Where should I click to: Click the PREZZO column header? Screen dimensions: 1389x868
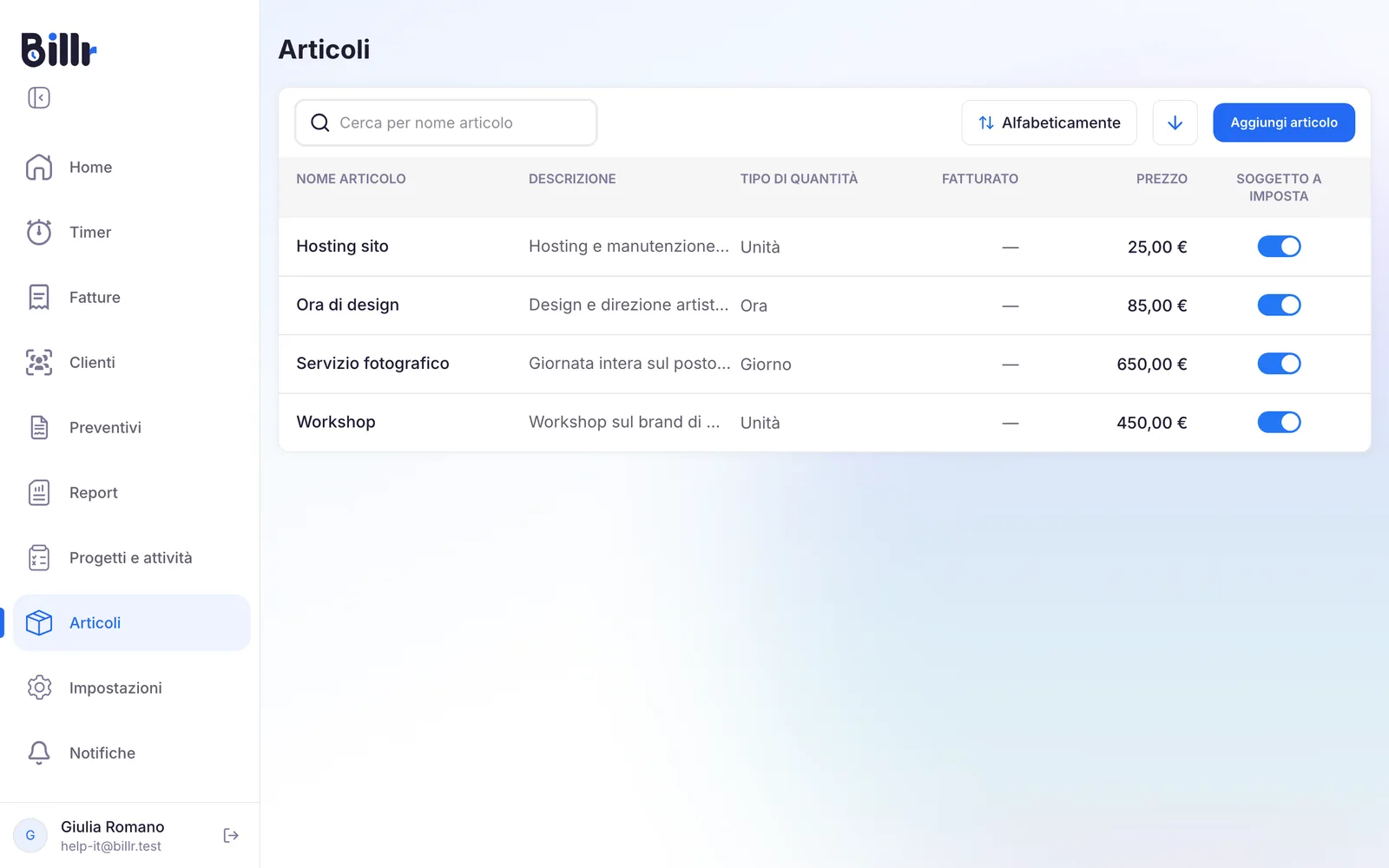click(x=1162, y=179)
